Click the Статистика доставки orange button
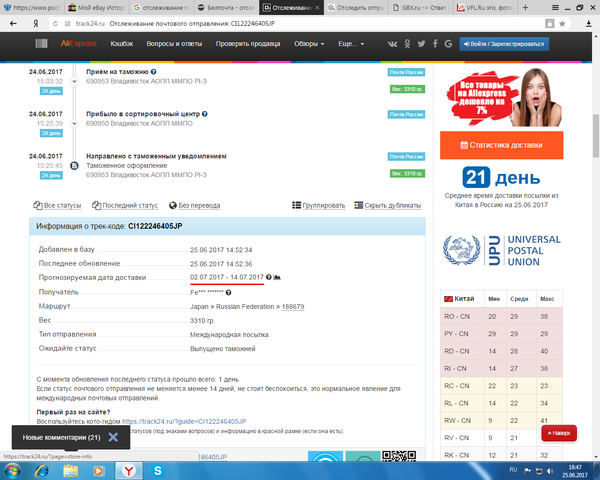The height and width of the screenshot is (480, 600). (x=501, y=145)
